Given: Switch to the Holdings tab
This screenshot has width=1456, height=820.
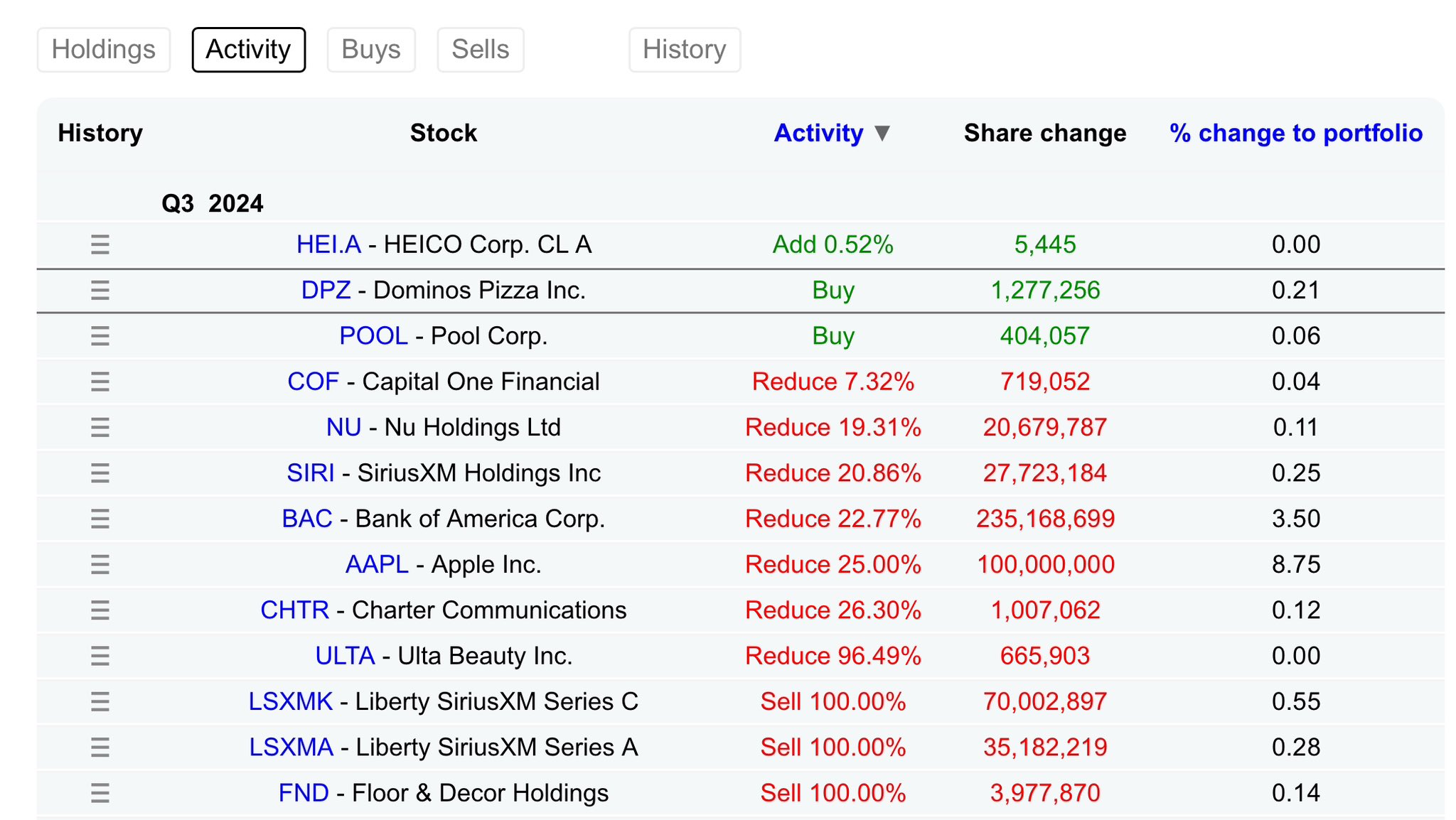Looking at the screenshot, I should pos(104,50).
